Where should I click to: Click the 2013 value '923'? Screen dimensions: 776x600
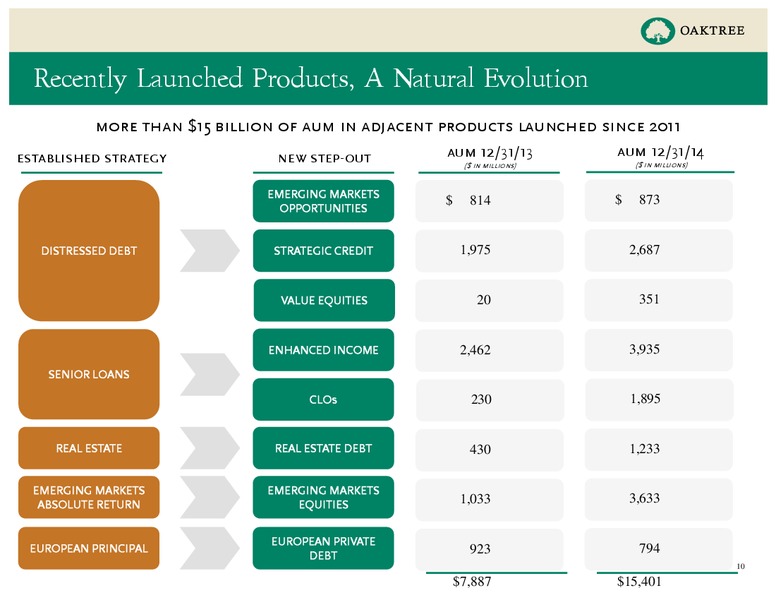[480, 549]
